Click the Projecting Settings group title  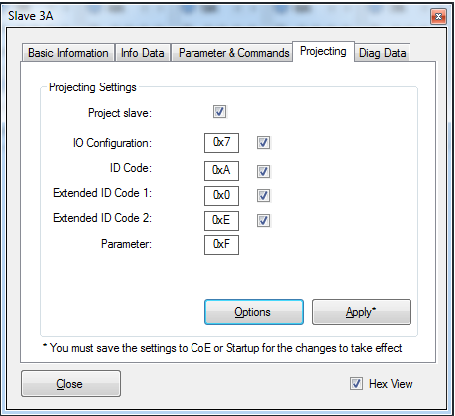[93, 87]
